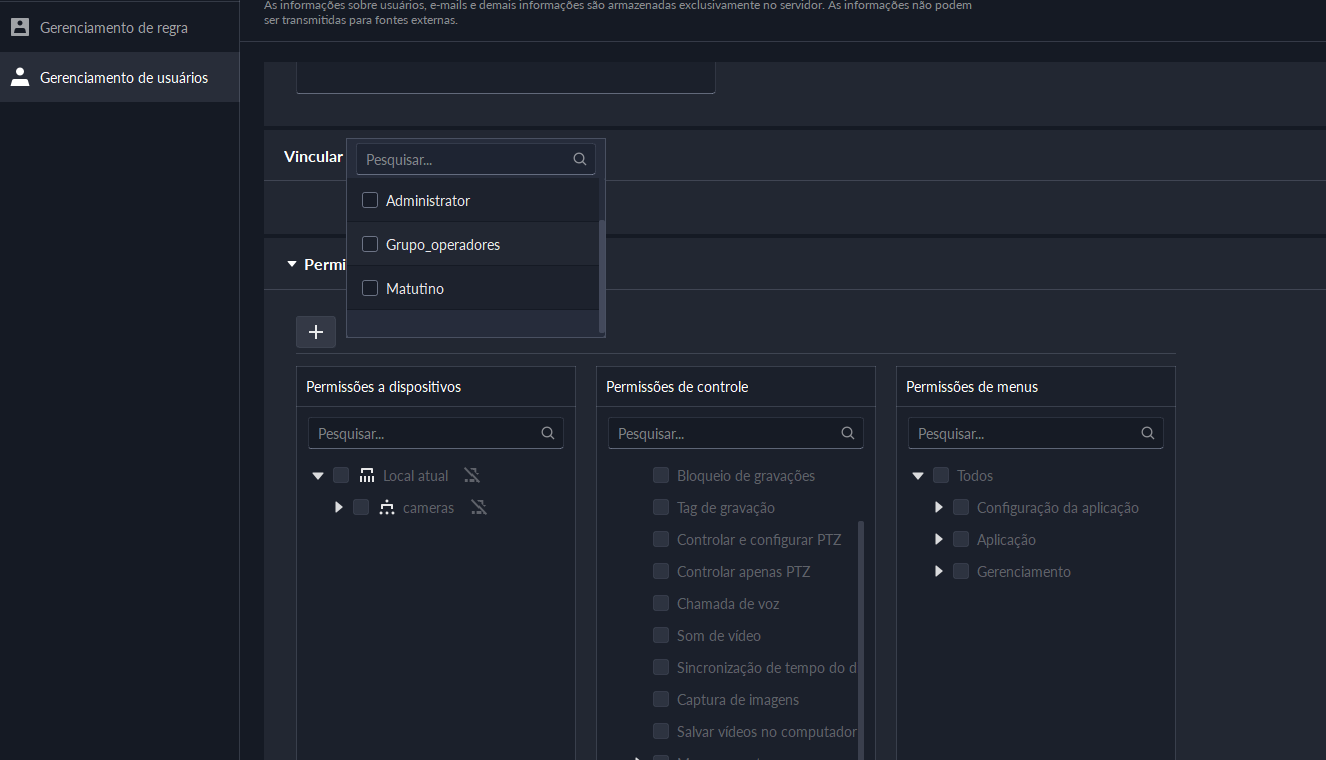Screen dimensions: 1326x760
Task: Expand the cameras tree node
Action: [x=339, y=508]
